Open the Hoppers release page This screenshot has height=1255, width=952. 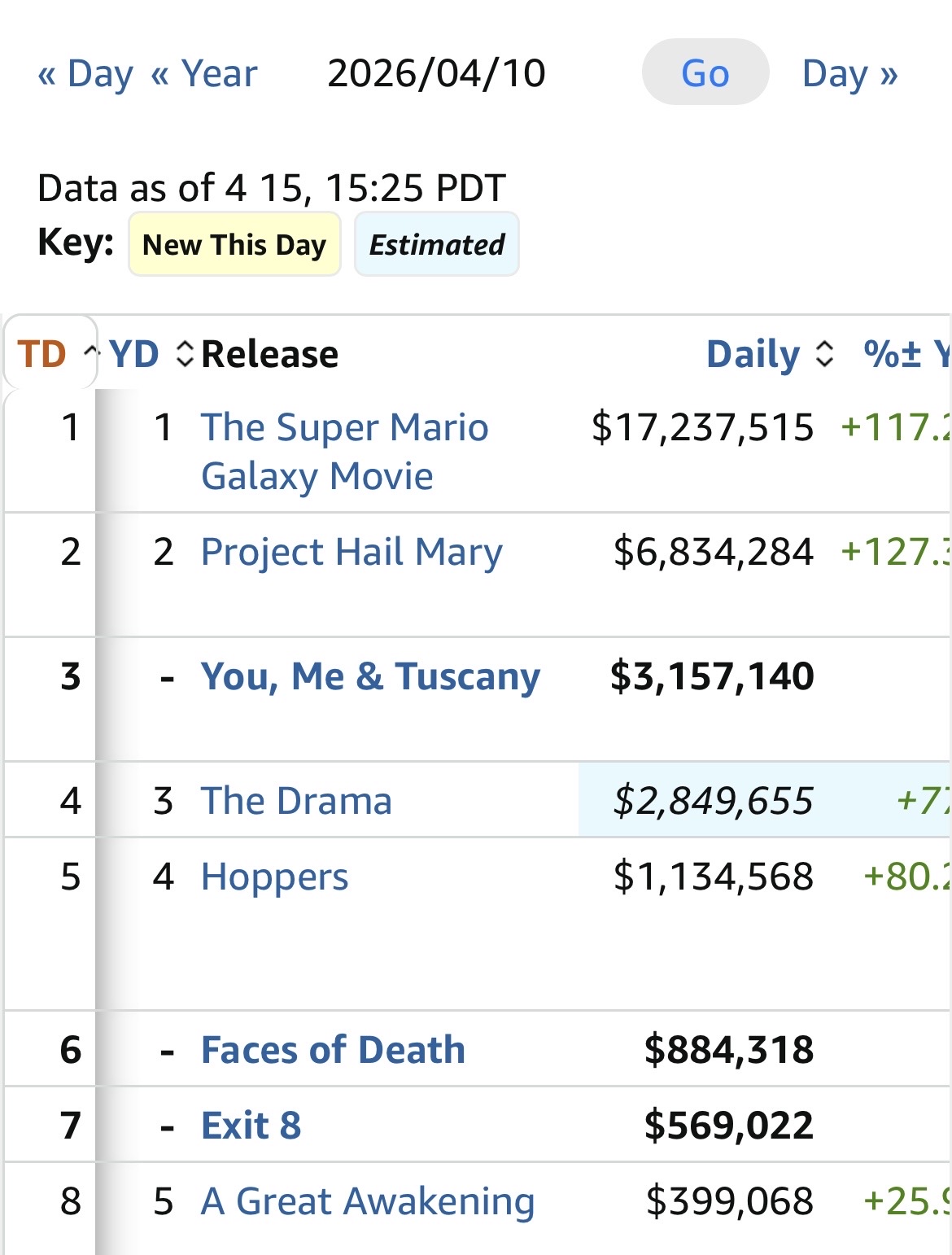[274, 877]
